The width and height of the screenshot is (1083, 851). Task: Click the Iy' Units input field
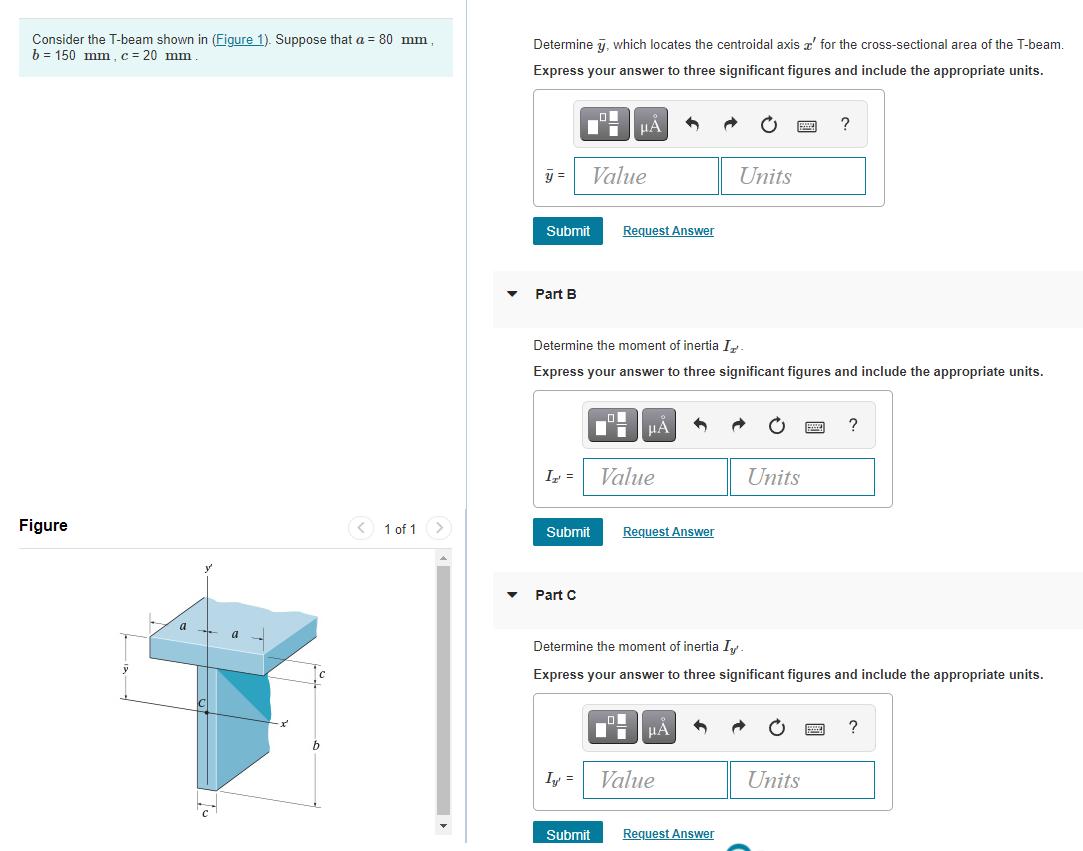coord(802,780)
